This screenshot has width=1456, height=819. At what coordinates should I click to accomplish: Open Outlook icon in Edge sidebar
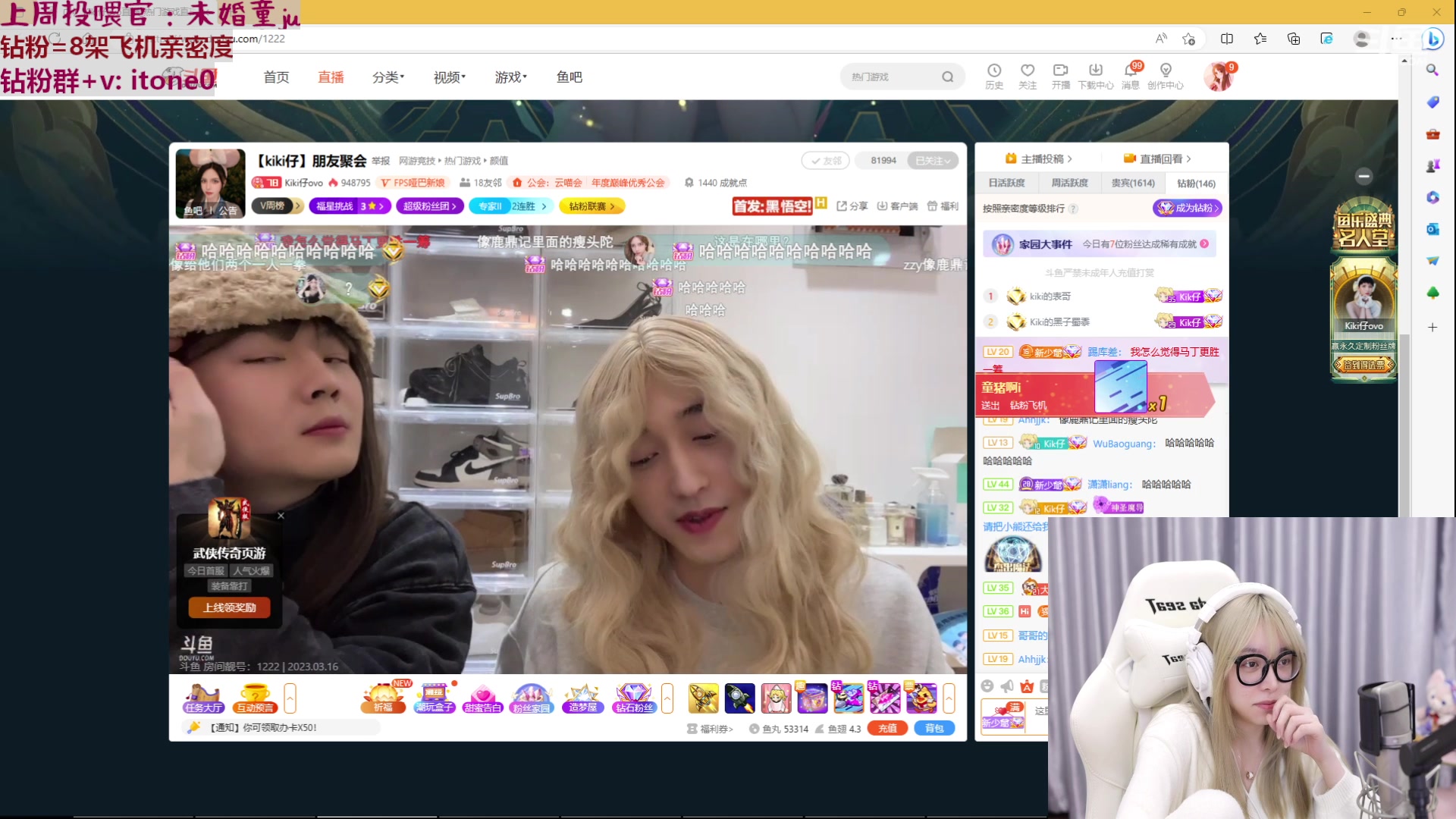coord(1432,229)
